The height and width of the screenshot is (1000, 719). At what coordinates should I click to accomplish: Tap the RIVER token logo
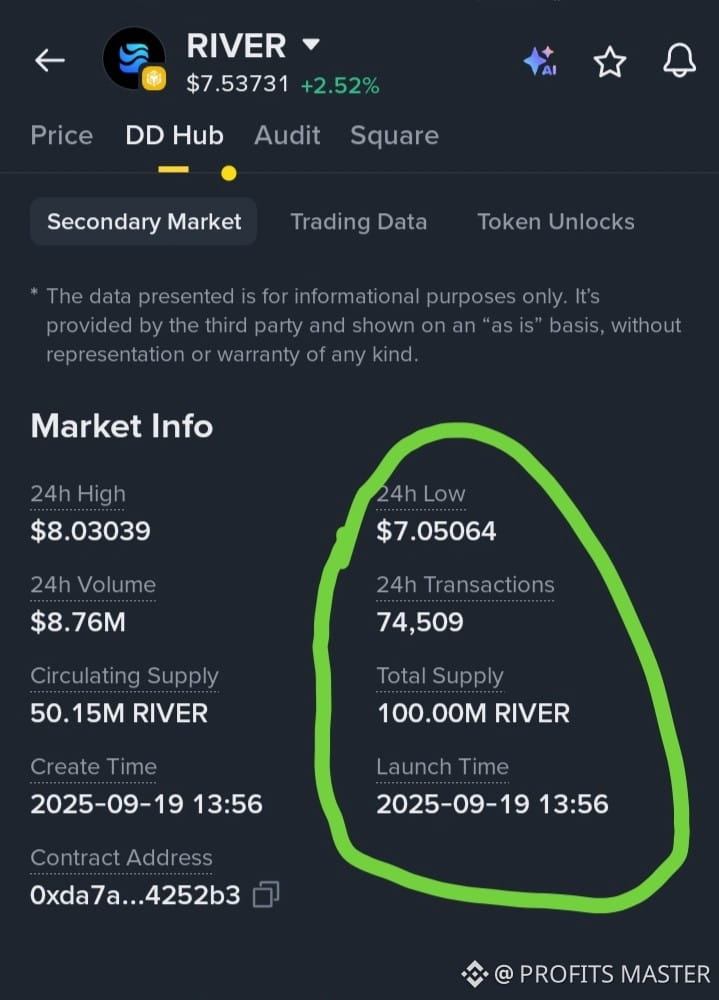click(x=134, y=59)
